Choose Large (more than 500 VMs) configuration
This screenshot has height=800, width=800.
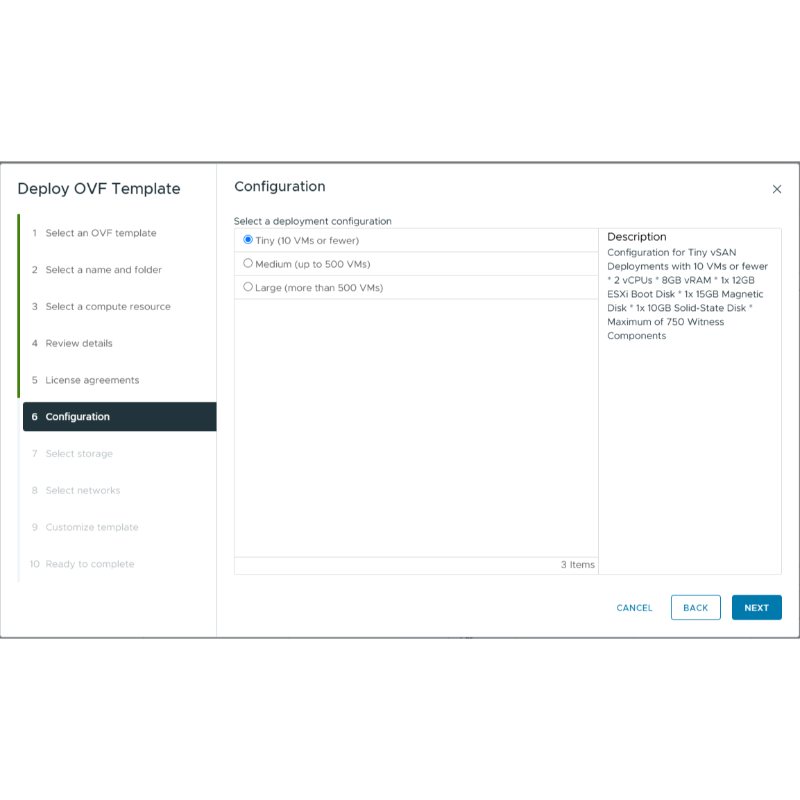pyautogui.click(x=248, y=288)
